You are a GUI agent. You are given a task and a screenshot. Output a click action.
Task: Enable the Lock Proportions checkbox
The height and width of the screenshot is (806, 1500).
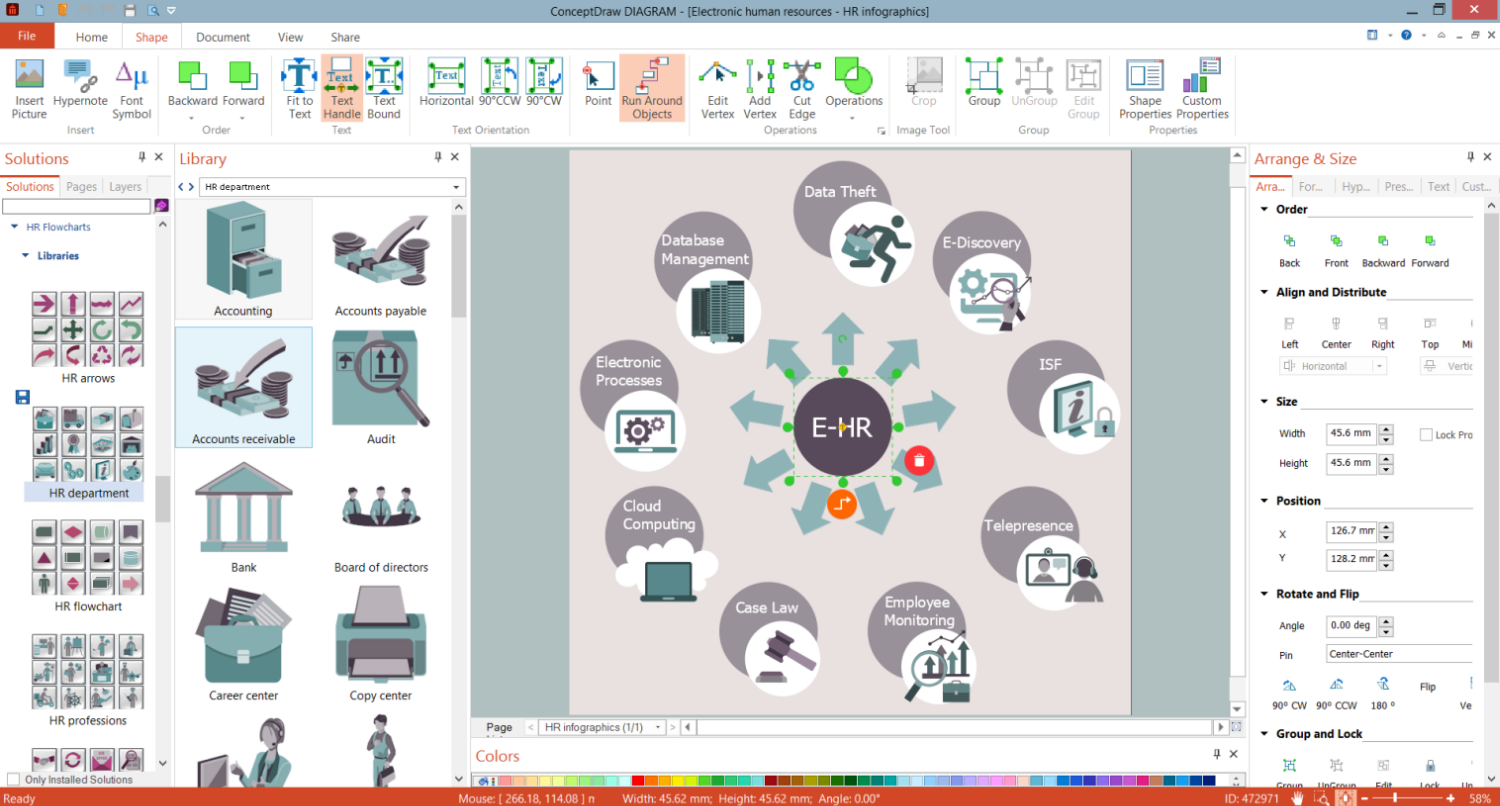(x=1426, y=435)
